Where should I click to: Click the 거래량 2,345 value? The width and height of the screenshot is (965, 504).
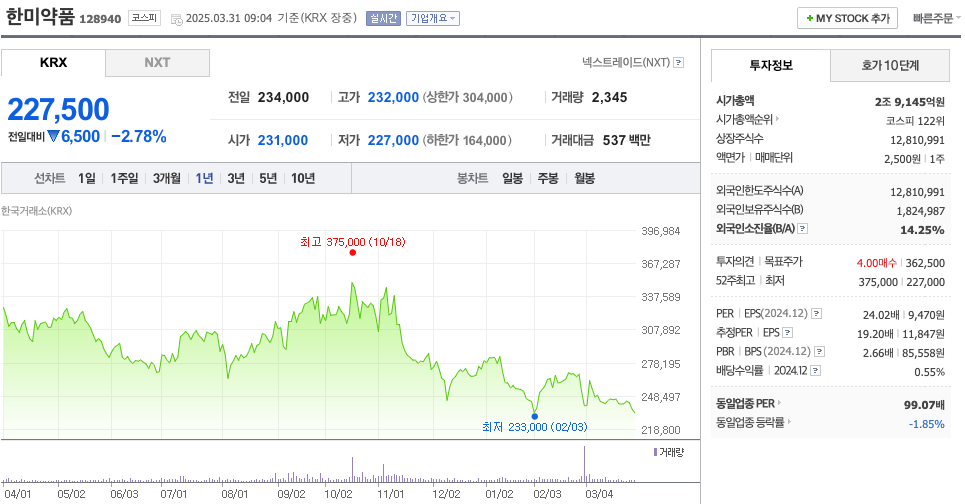(609, 97)
